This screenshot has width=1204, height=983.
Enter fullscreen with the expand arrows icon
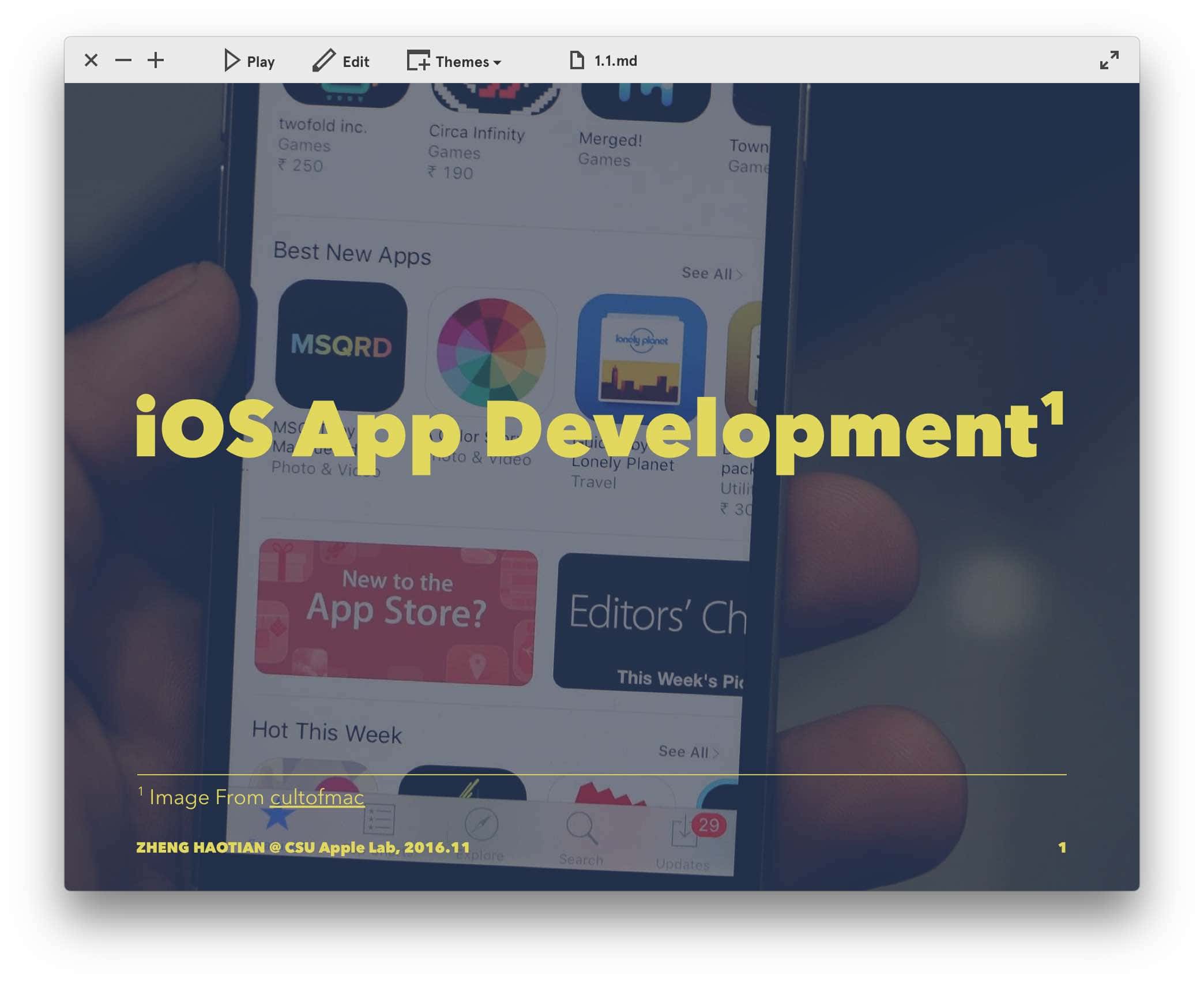[1109, 61]
